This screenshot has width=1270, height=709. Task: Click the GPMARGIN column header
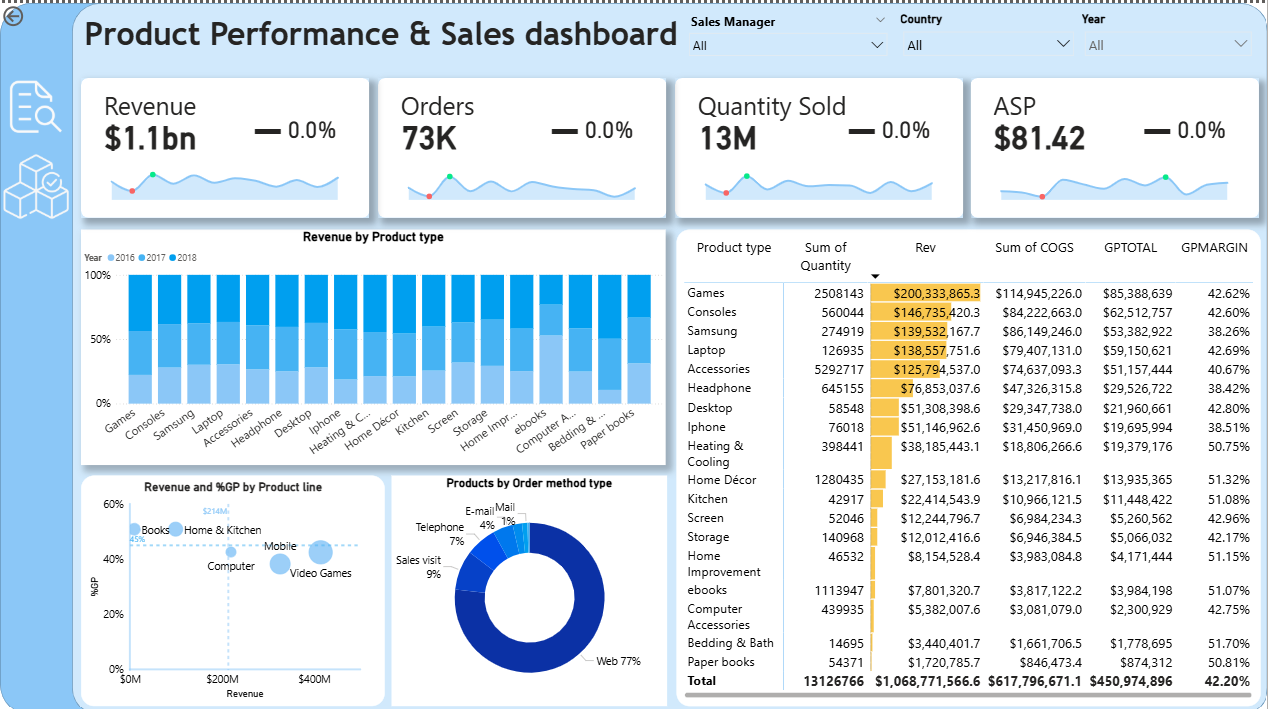point(1214,248)
